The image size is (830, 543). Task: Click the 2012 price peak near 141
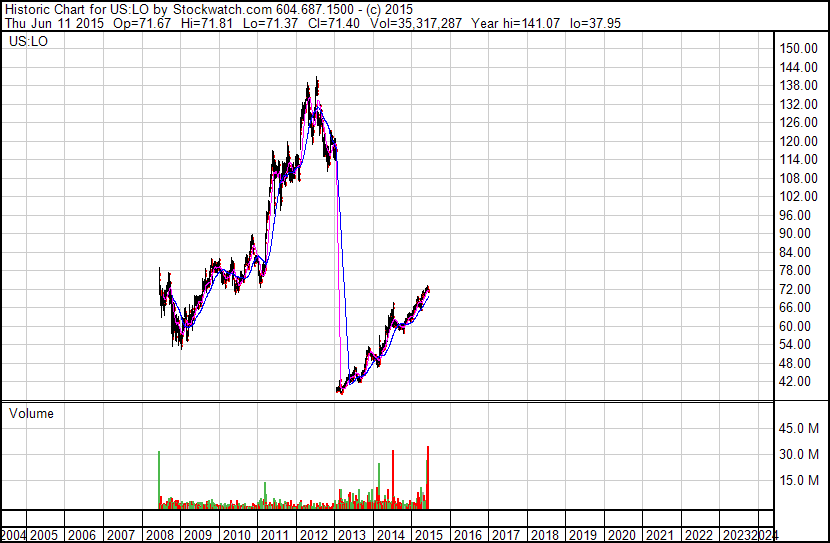point(317,78)
